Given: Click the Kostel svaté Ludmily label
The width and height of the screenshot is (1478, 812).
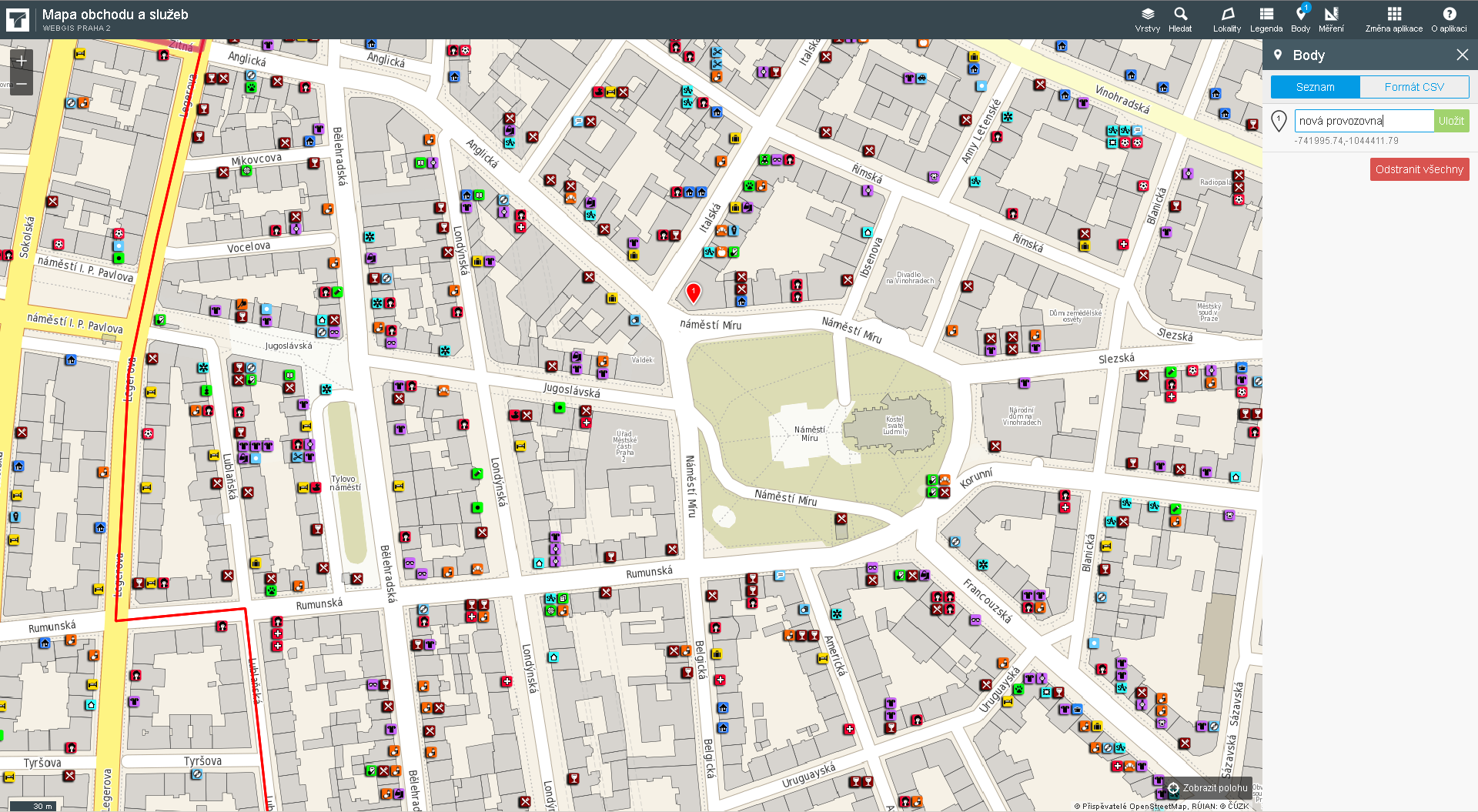Looking at the screenshot, I should 895,426.
